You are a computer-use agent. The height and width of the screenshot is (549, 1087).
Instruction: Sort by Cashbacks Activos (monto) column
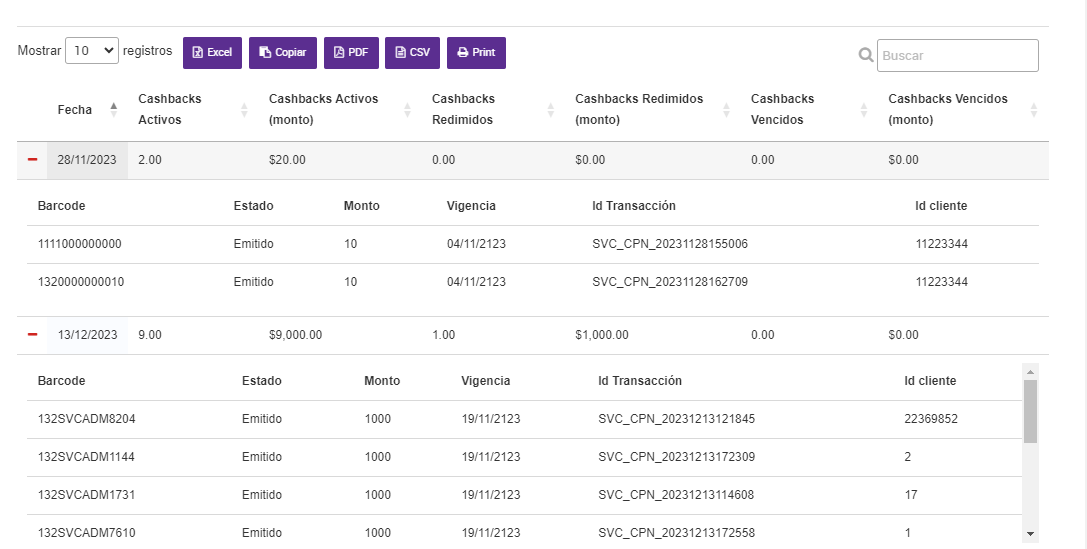[335, 110]
